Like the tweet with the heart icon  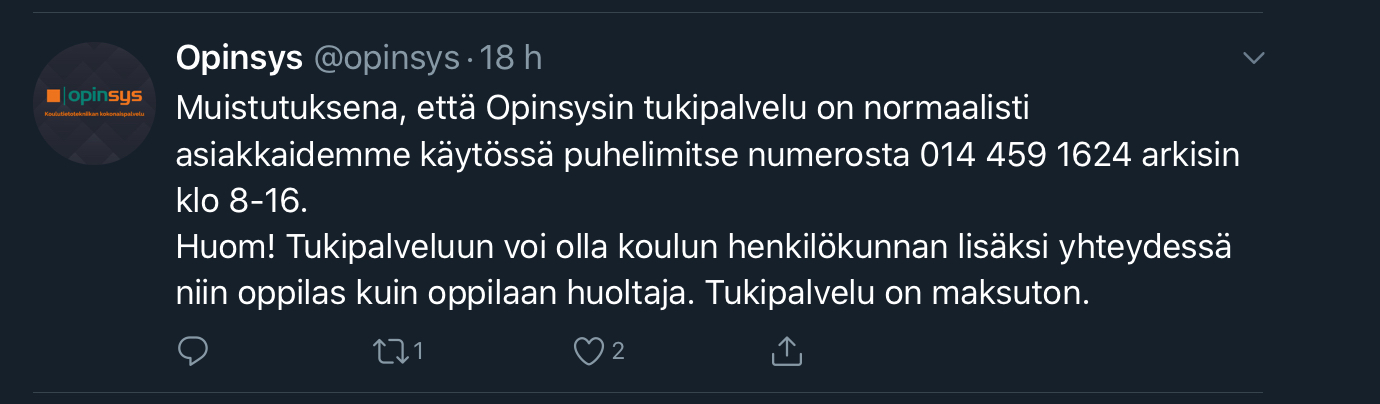click(591, 350)
